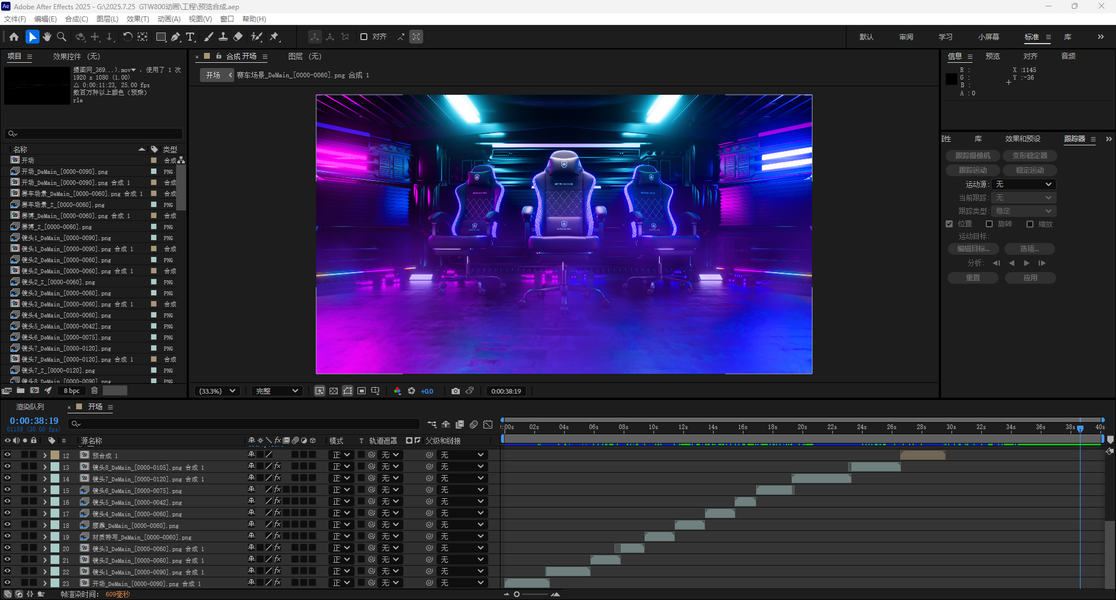Image resolution: width=1116 pixels, height=600 pixels.
Task: Select the Rectangle shape tool
Action: [x=161, y=36]
